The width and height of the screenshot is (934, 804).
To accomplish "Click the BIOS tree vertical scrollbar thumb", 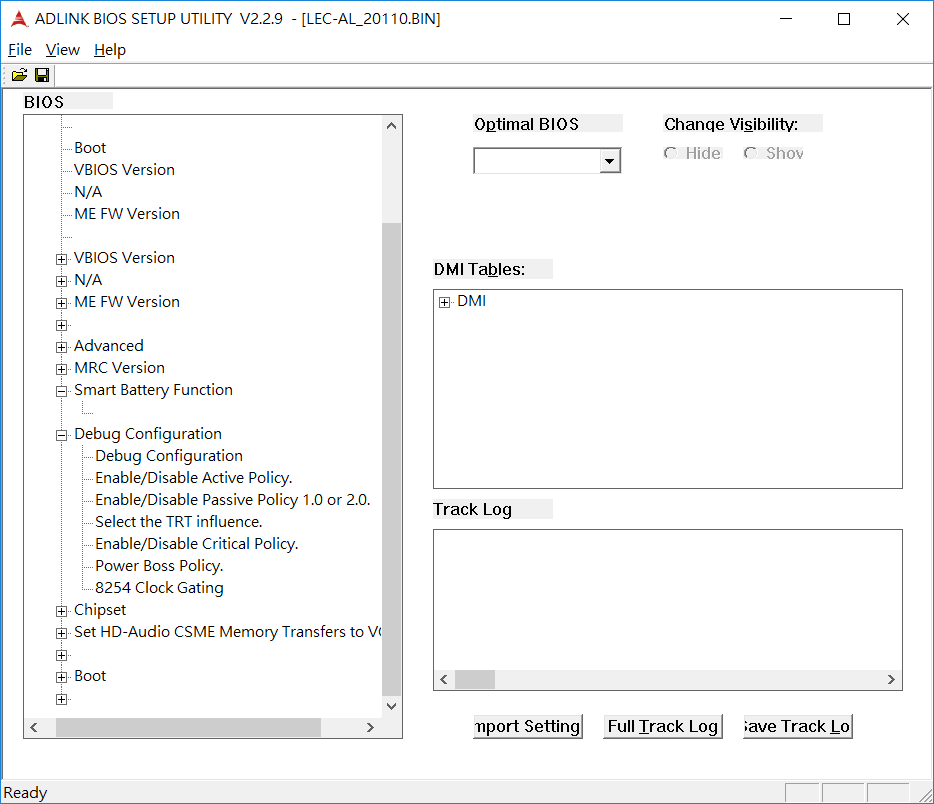I will pyautogui.click(x=391, y=459).
